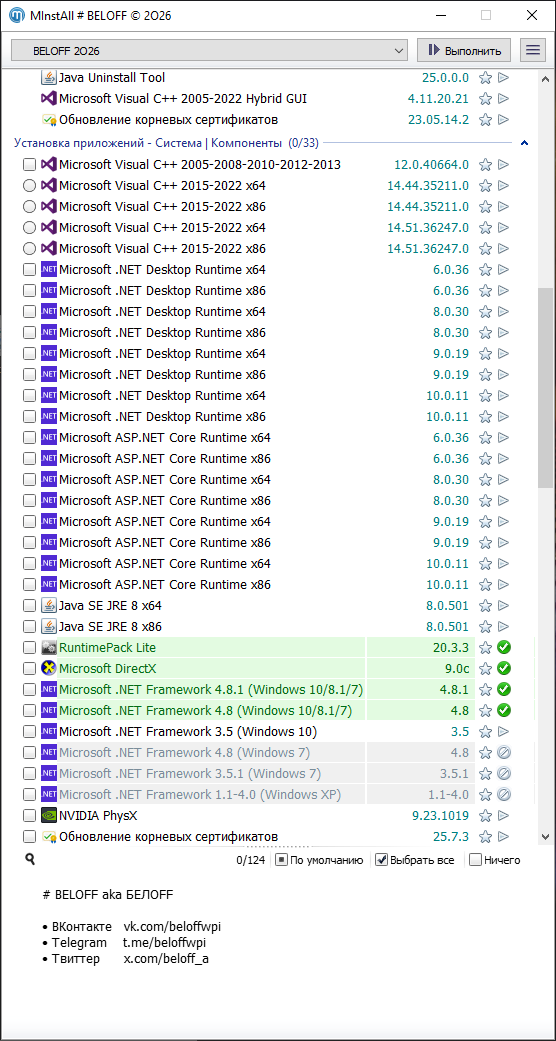Star Microsoft Visual C++ 2005-2022 Hybrid GUI
This screenshot has height=1041, width=556.
[x=486, y=99]
